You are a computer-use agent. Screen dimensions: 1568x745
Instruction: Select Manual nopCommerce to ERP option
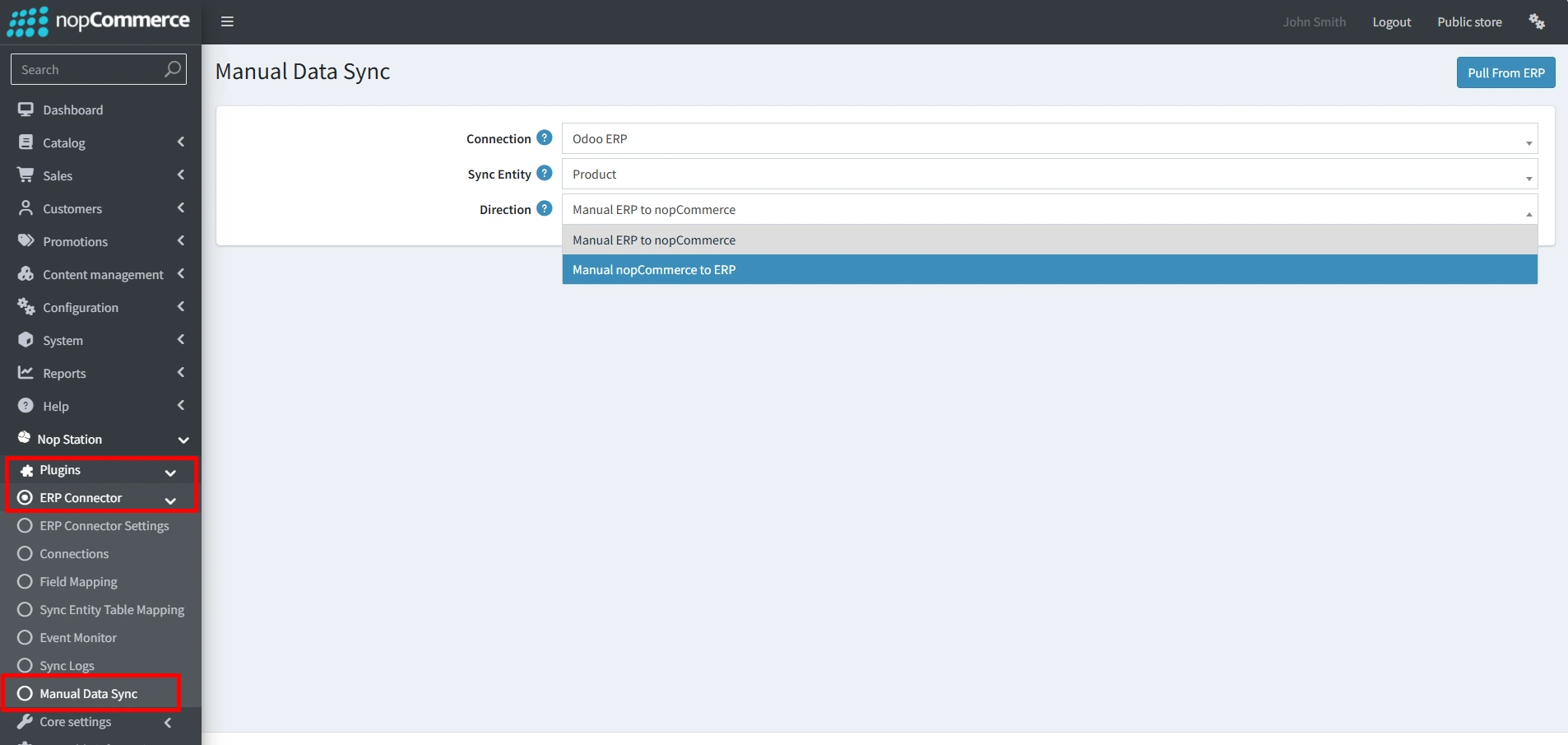click(x=1050, y=269)
